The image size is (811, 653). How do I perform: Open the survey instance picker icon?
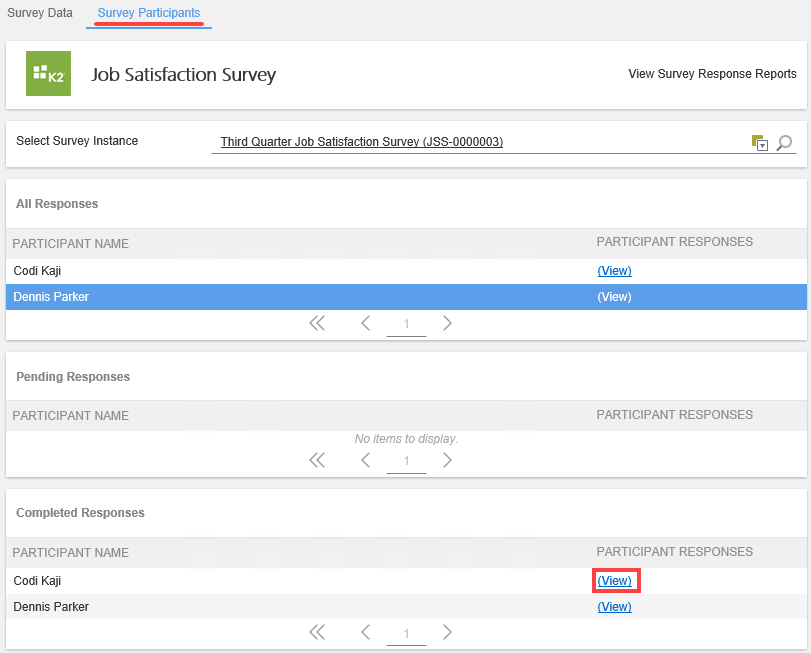pyautogui.click(x=759, y=143)
